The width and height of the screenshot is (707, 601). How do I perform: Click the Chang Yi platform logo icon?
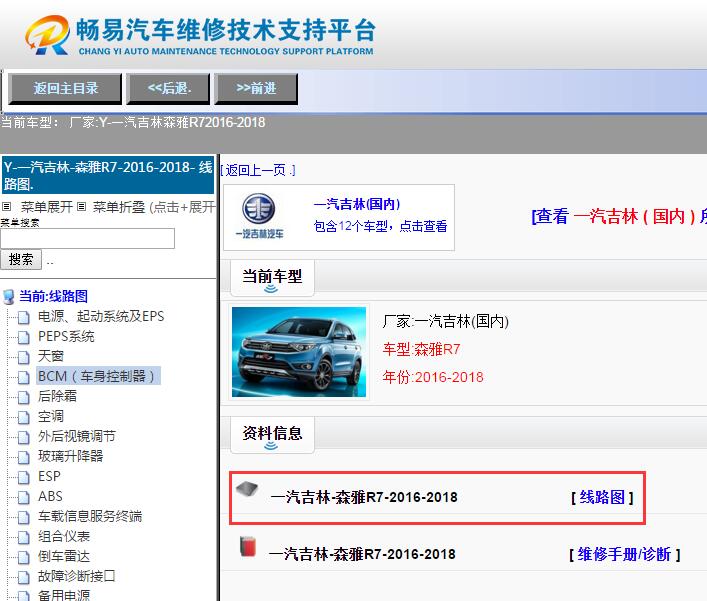click(x=47, y=35)
